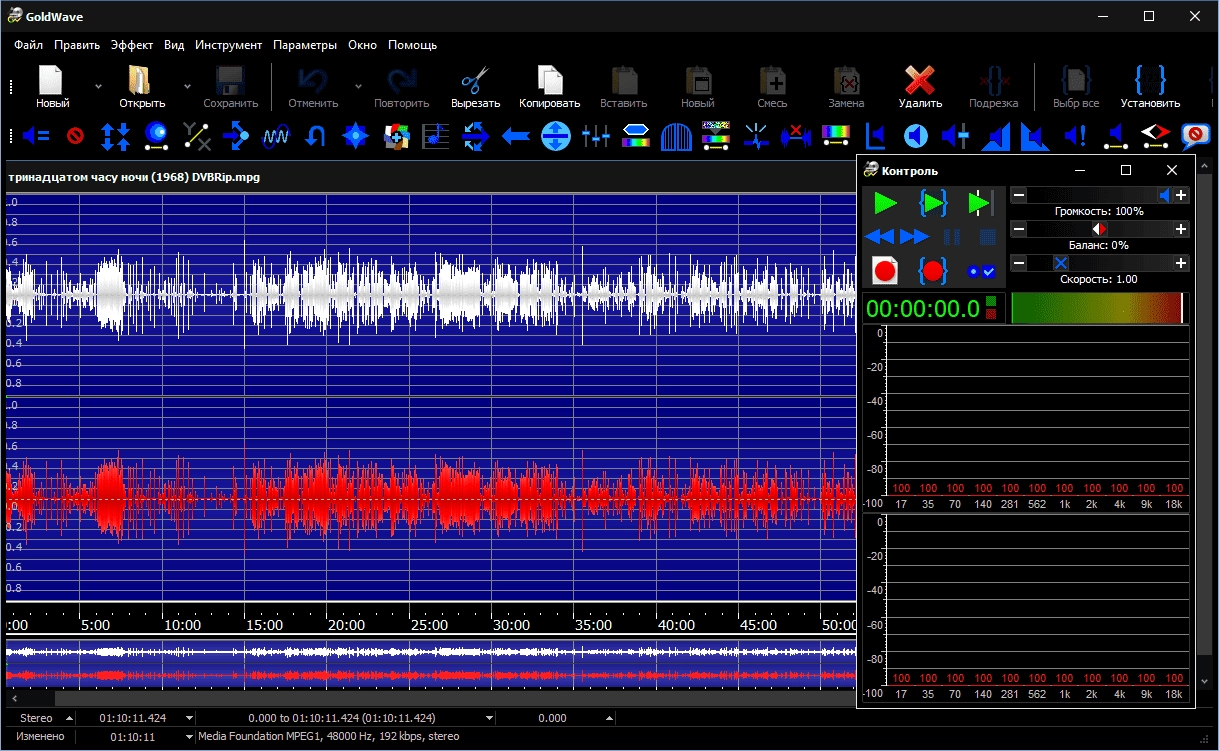Expand the dropdown arrow next to Открыть
Viewport: 1219px width, 751px height.
click(x=187, y=86)
